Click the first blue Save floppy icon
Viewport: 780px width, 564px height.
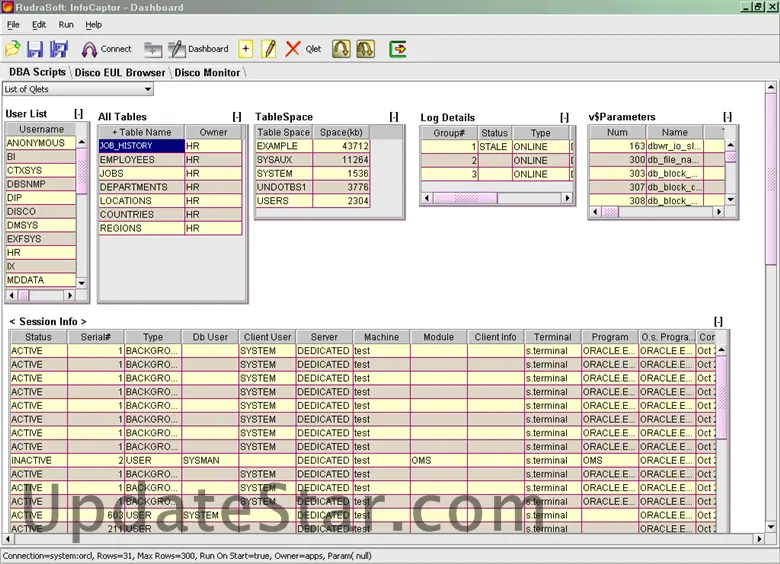35,48
